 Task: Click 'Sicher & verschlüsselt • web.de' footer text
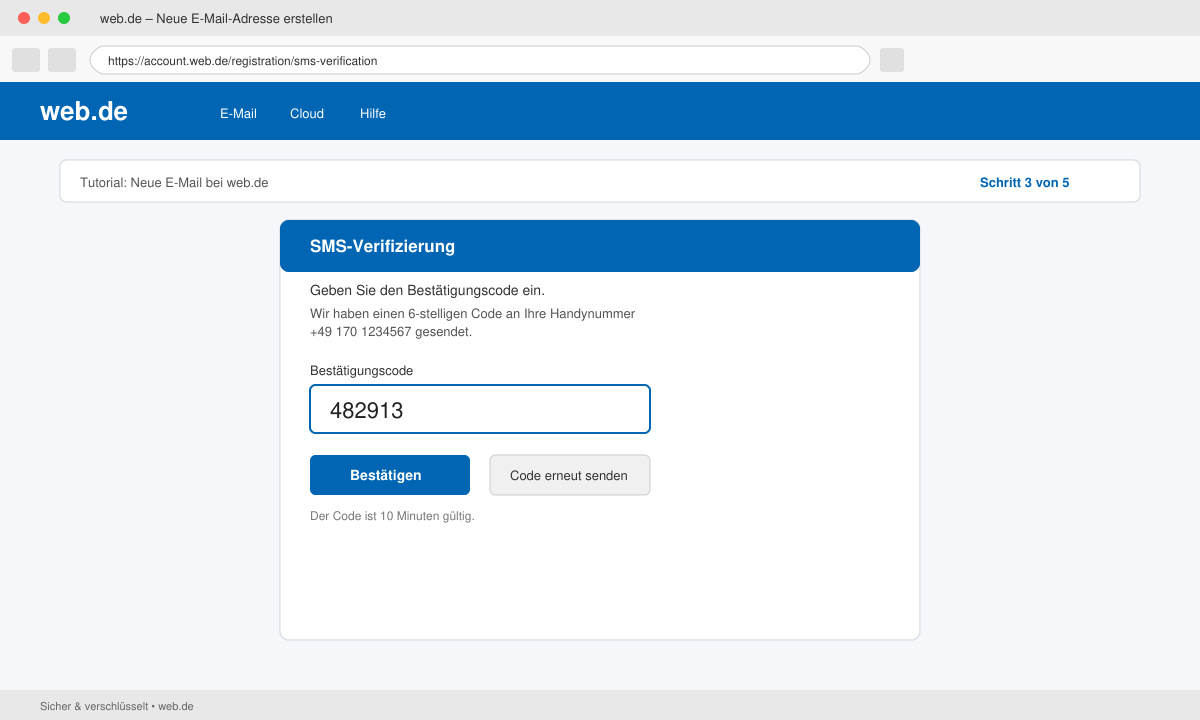117,706
